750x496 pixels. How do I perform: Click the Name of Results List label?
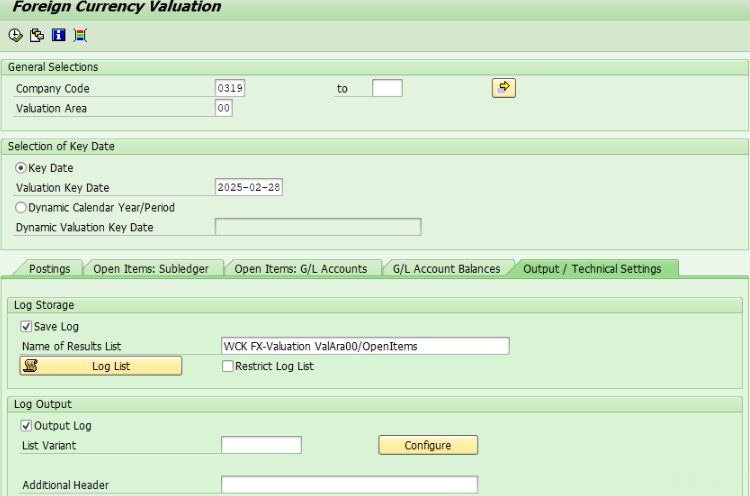(x=72, y=346)
